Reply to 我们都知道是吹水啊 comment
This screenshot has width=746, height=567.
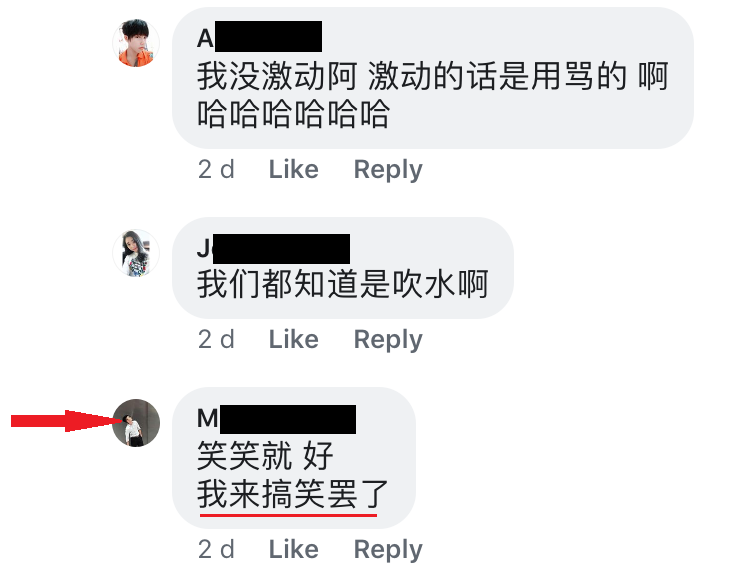(x=388, y=341)
